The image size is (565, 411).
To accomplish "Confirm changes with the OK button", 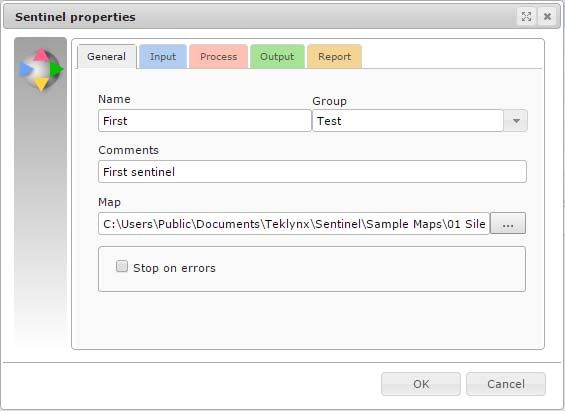I will 421,384.
